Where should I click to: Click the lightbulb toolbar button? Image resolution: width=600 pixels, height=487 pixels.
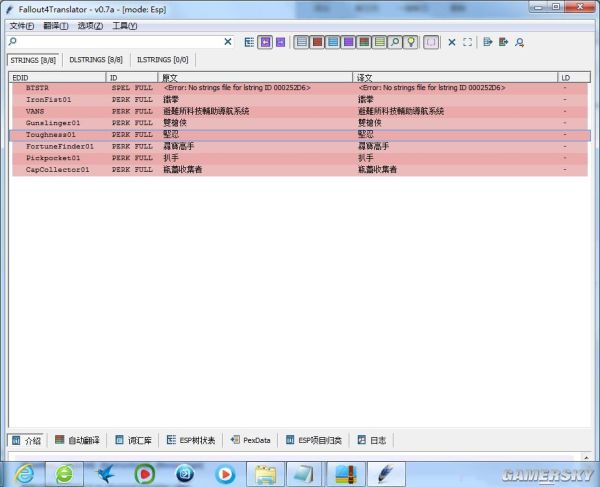click(411, 42)
